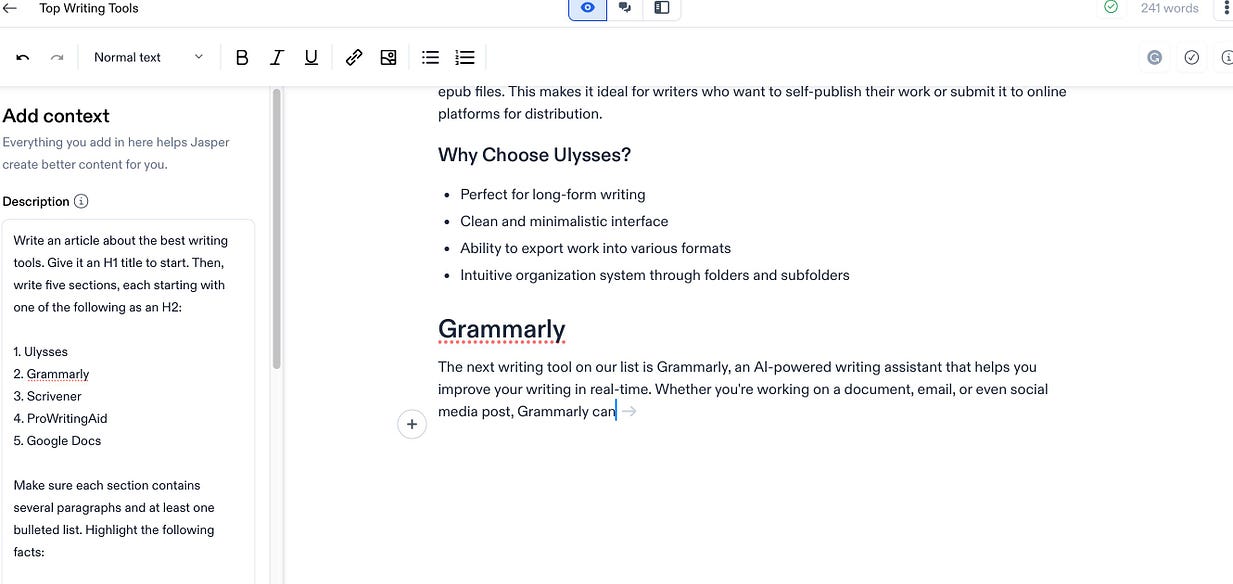Screen dimensions: 1233x584
Task: Toggle the preview eye mode
Action: 587,8
